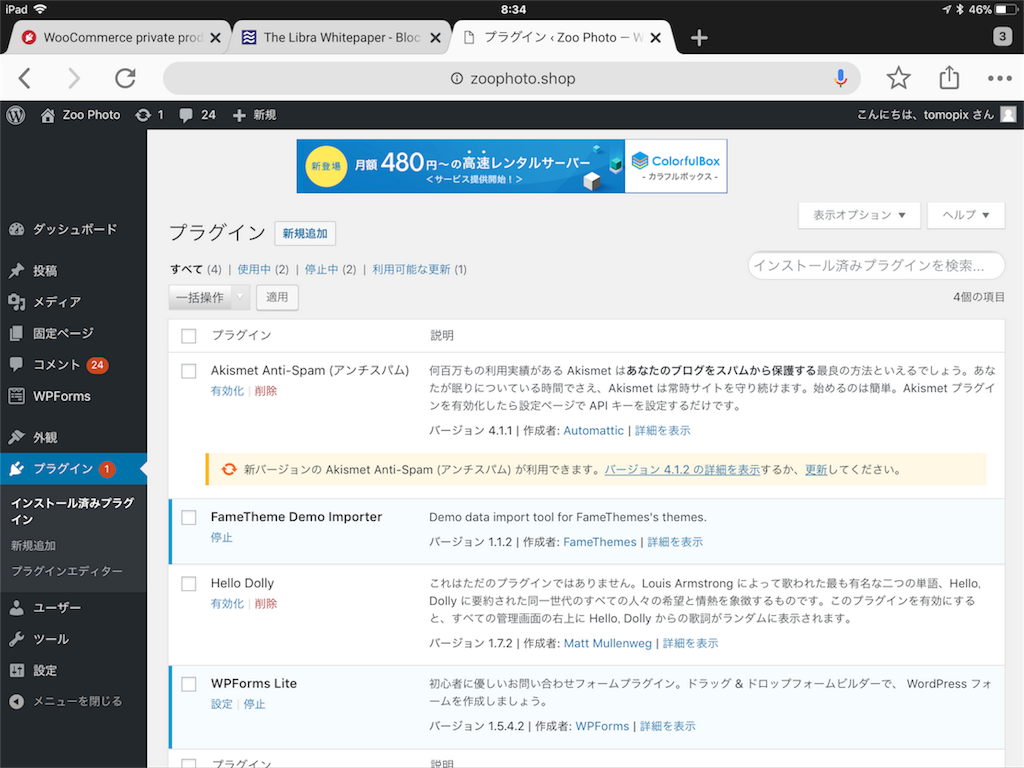Open Matt Mullenweg author link

point(607,643)
